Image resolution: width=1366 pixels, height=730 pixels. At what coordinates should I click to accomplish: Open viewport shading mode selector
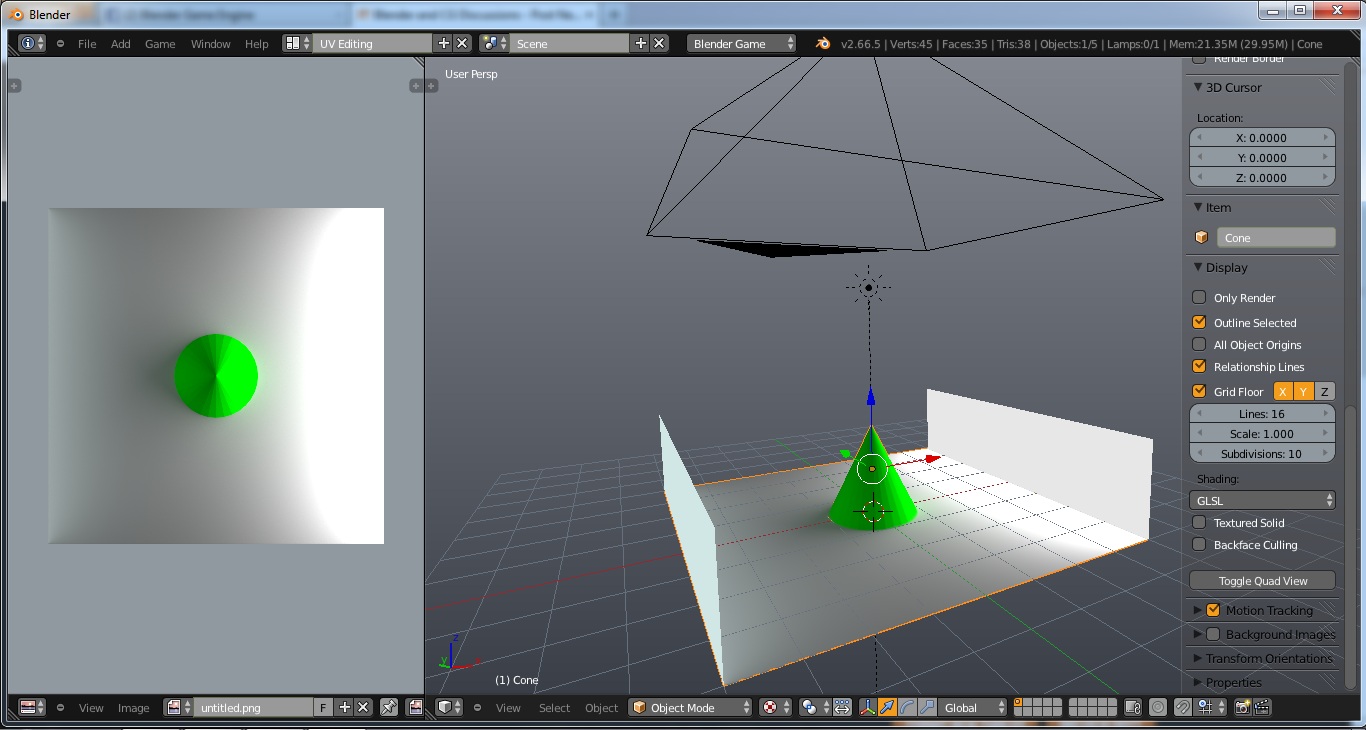[x=774, y=707]
